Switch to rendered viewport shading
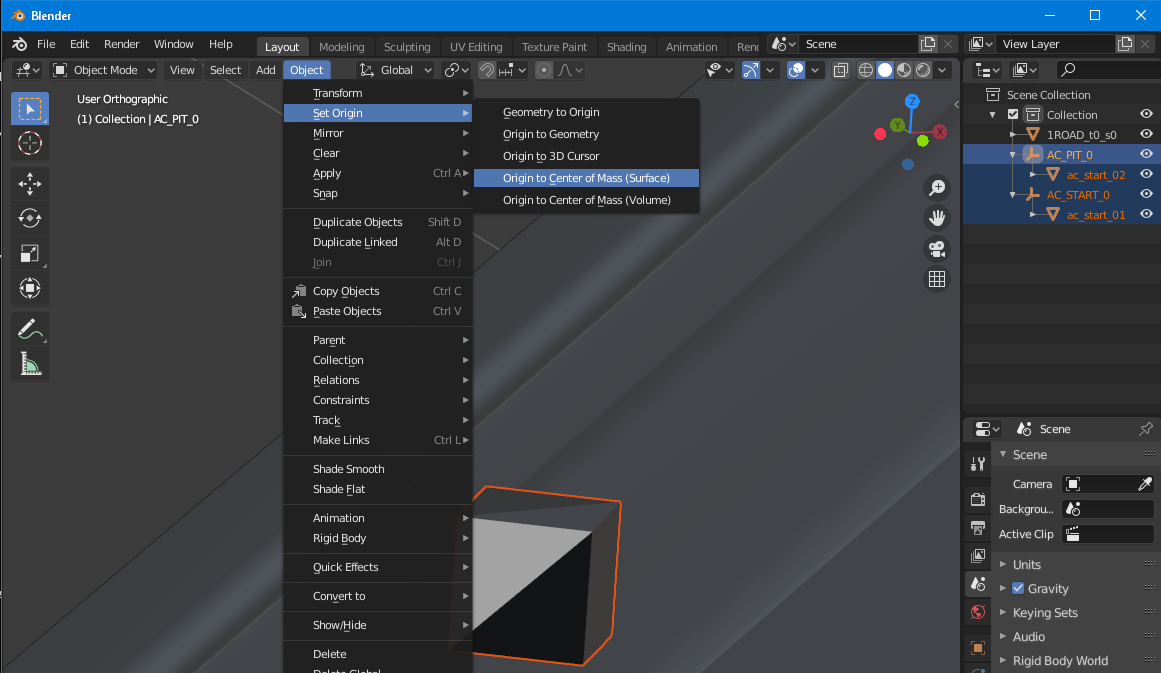The height and width of the screenshot is (673, 1161). (x=923, y=70)
